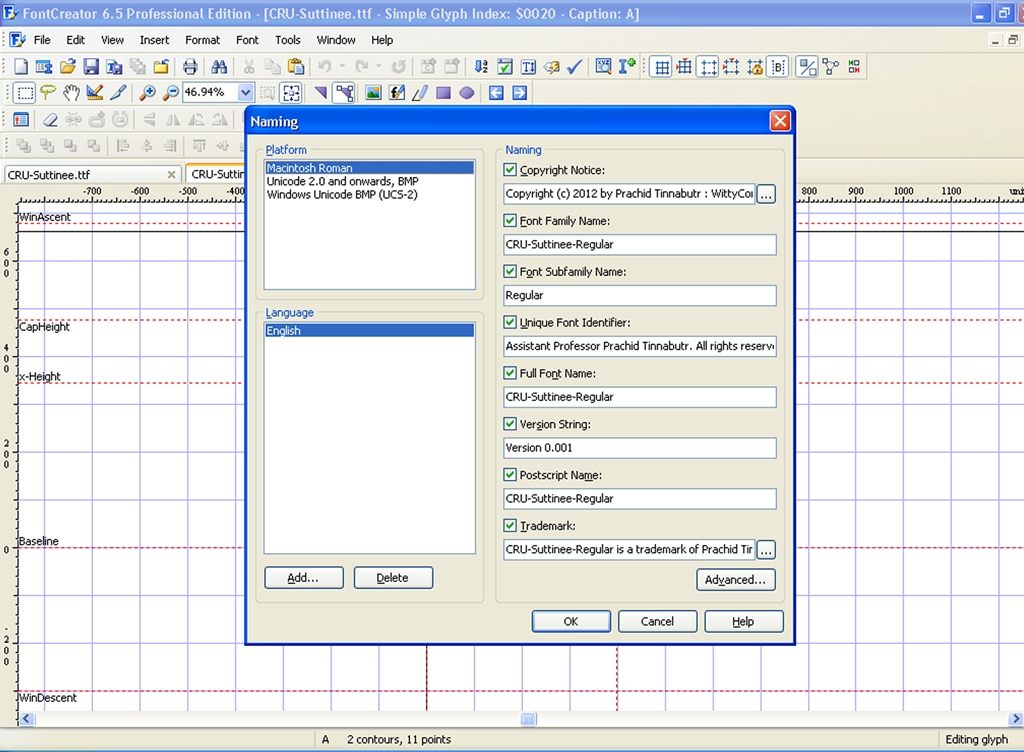Image resolution: width=1024 pixels, height=752 pixels.
Task: Select Windows Unicode BMP (UCS-2) platform
Action: tap(341, 195)
